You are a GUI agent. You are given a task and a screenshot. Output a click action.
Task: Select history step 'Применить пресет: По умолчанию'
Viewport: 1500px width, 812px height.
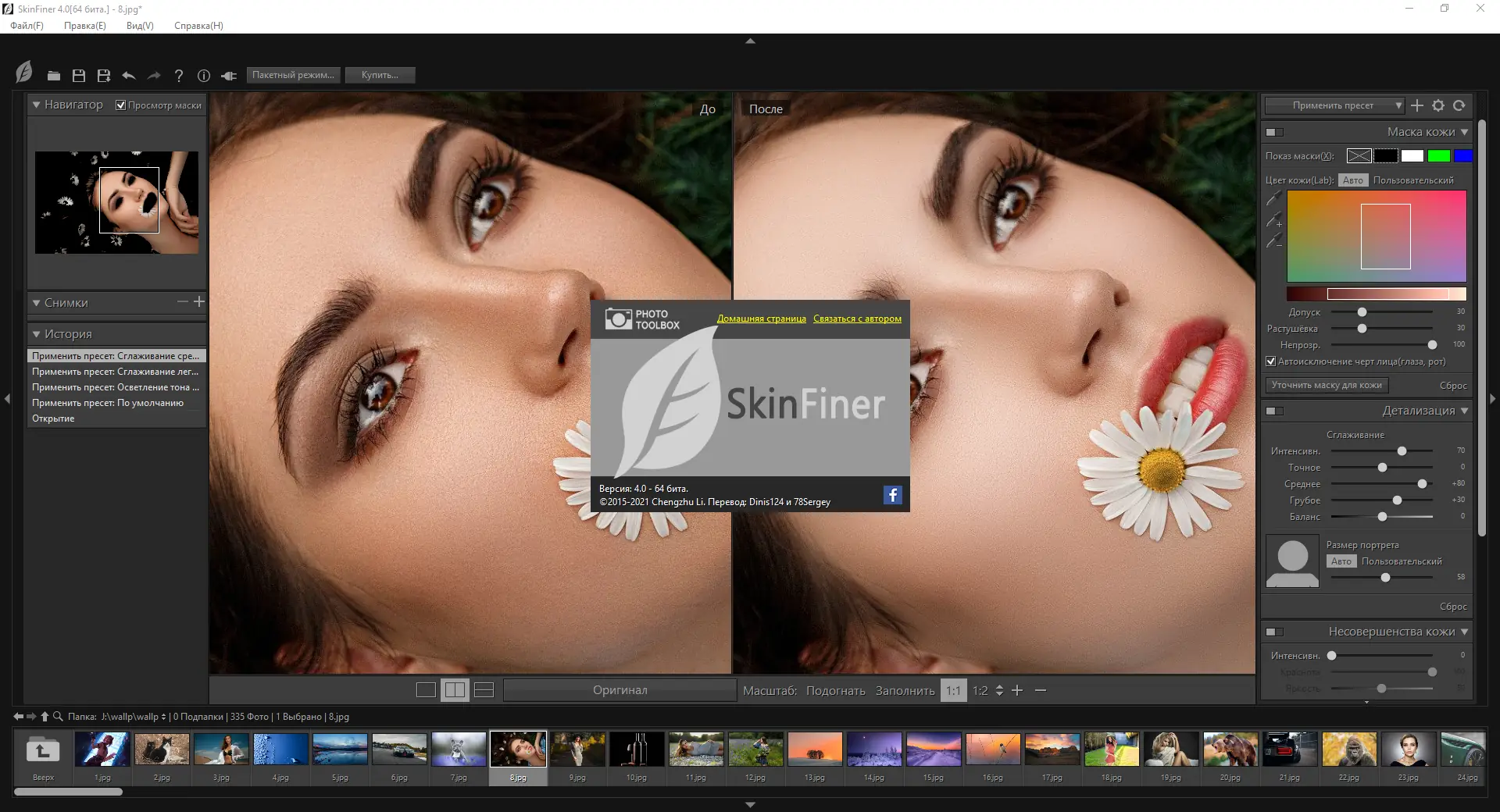coord(116,403)
